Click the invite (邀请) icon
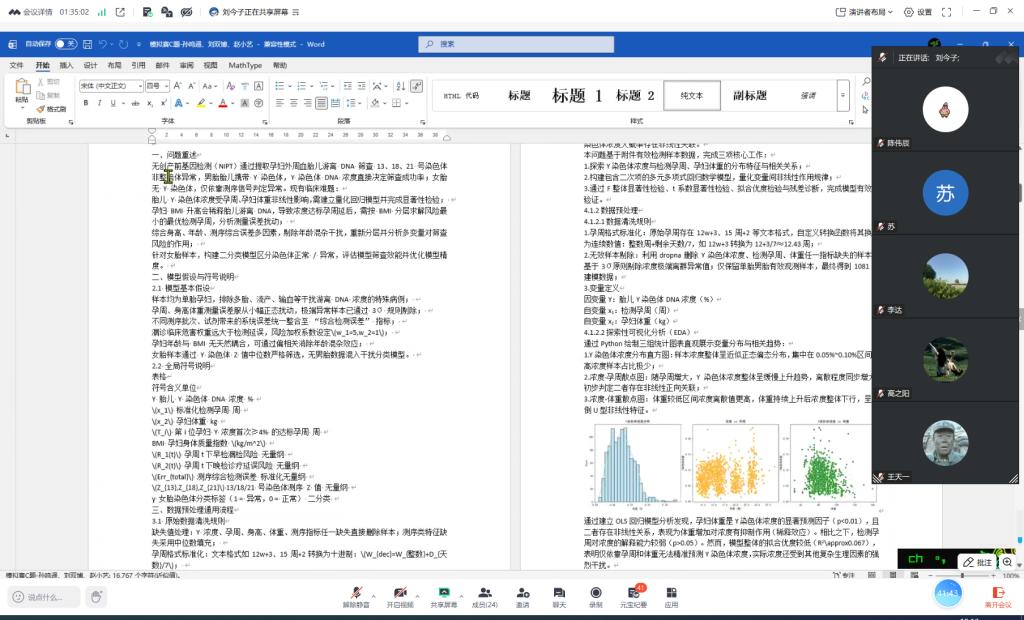The width and height of the screenshot is (1024, 620). coord(522,597)
